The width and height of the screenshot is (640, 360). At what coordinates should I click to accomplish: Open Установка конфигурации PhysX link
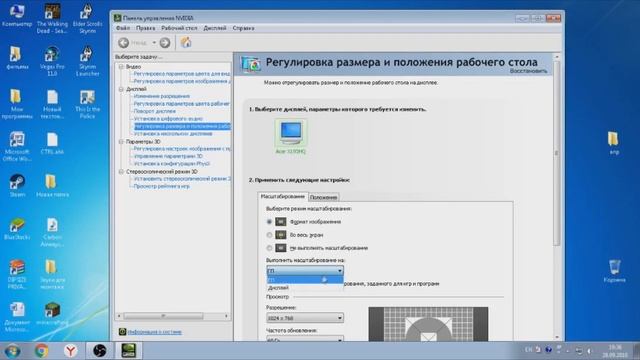point(172,163)
